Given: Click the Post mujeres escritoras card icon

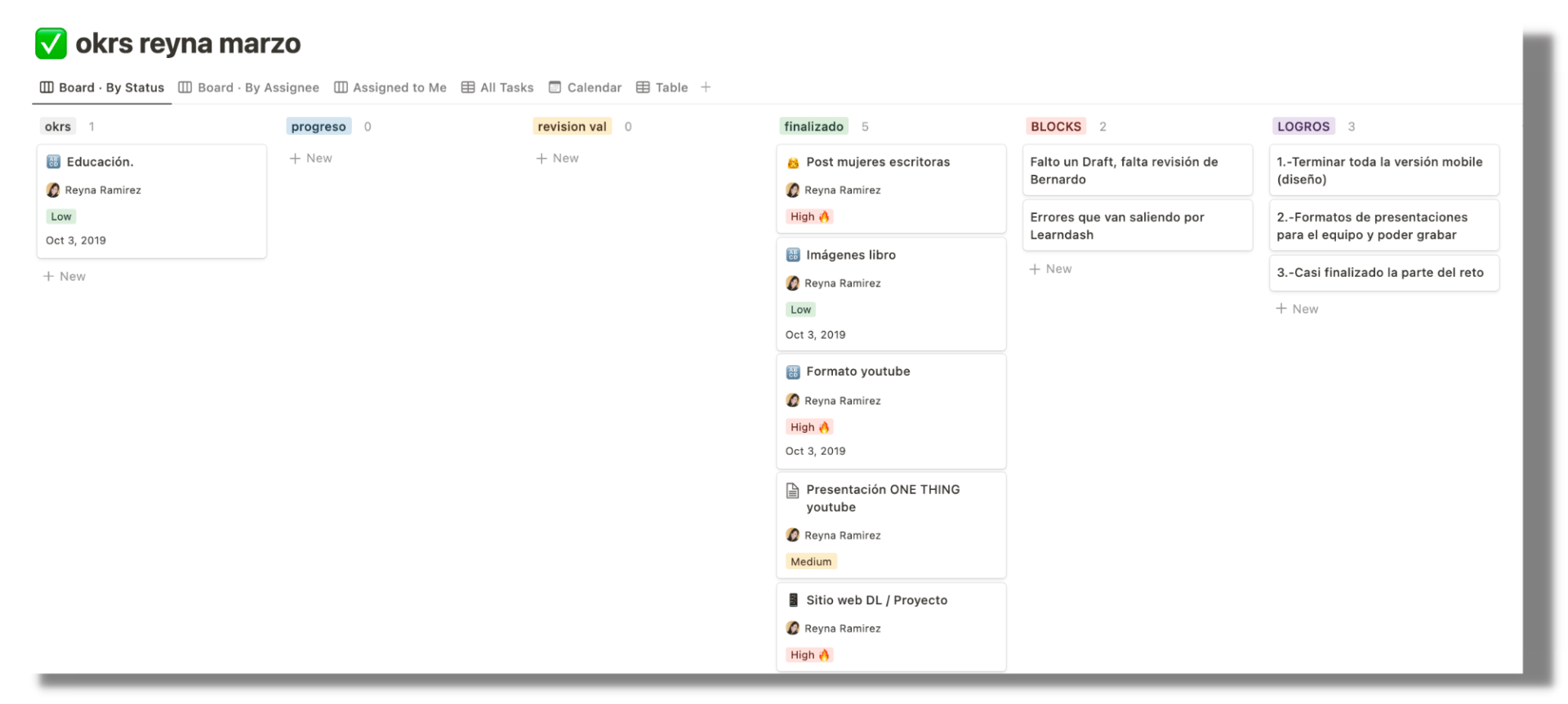Looking at the screenshot, I should pos(792,163).
